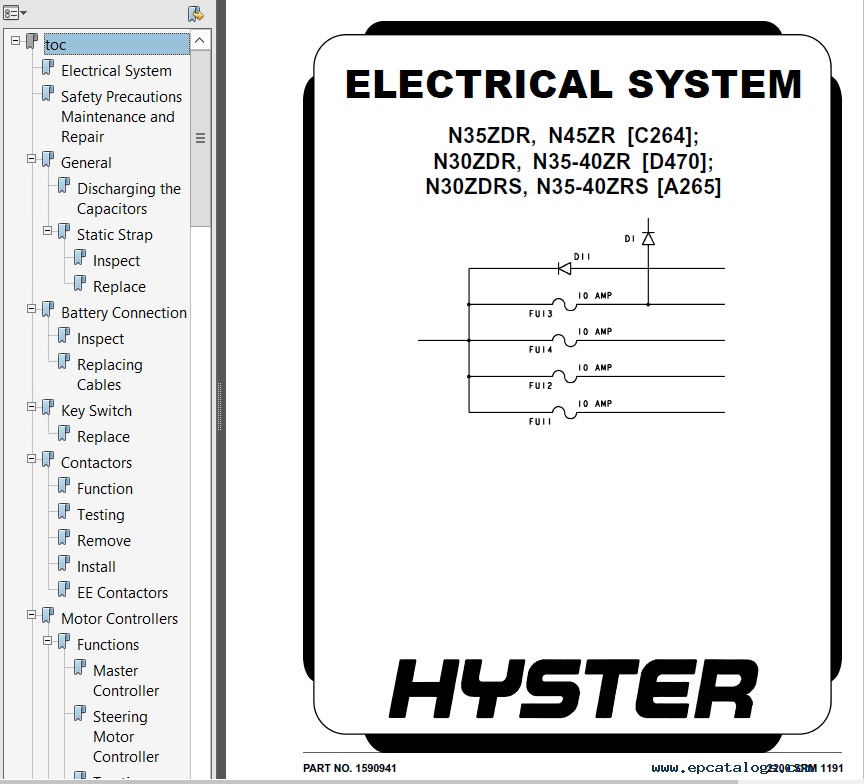Collapse the Contactors bookmark branch

point(31,459)
